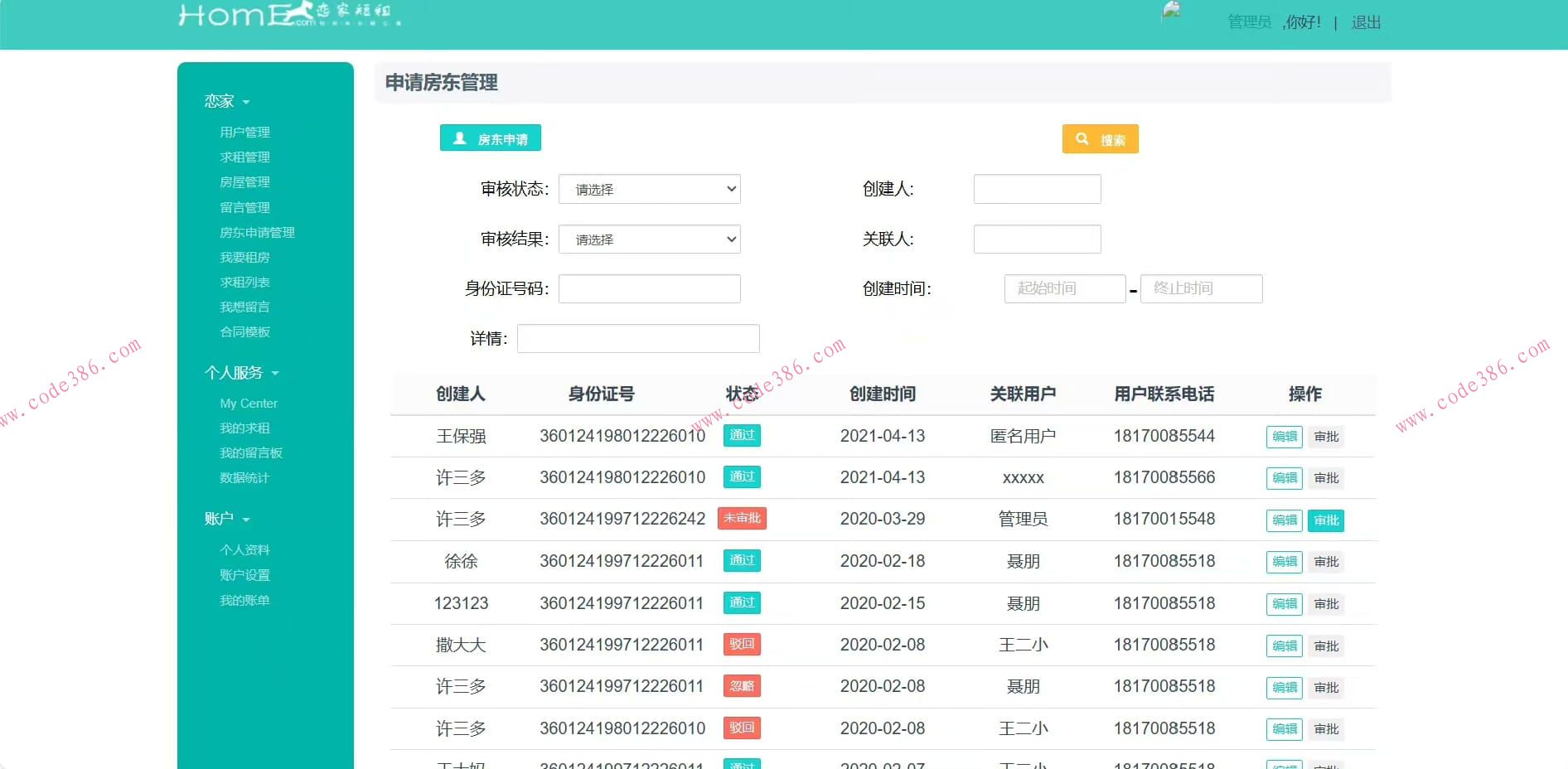Click 退出 to log out
Viewport: 1568px width, 769px height.
(1366, 22)
